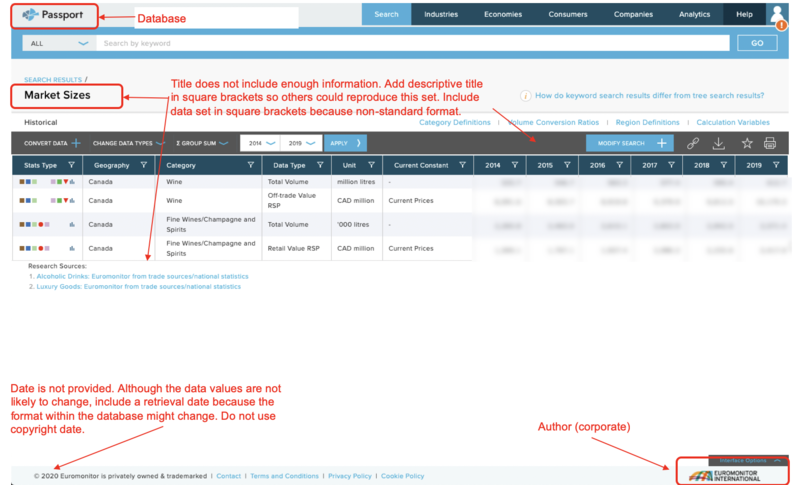Click the GO search button
800x485 pixels.
[x=757, y=43]
